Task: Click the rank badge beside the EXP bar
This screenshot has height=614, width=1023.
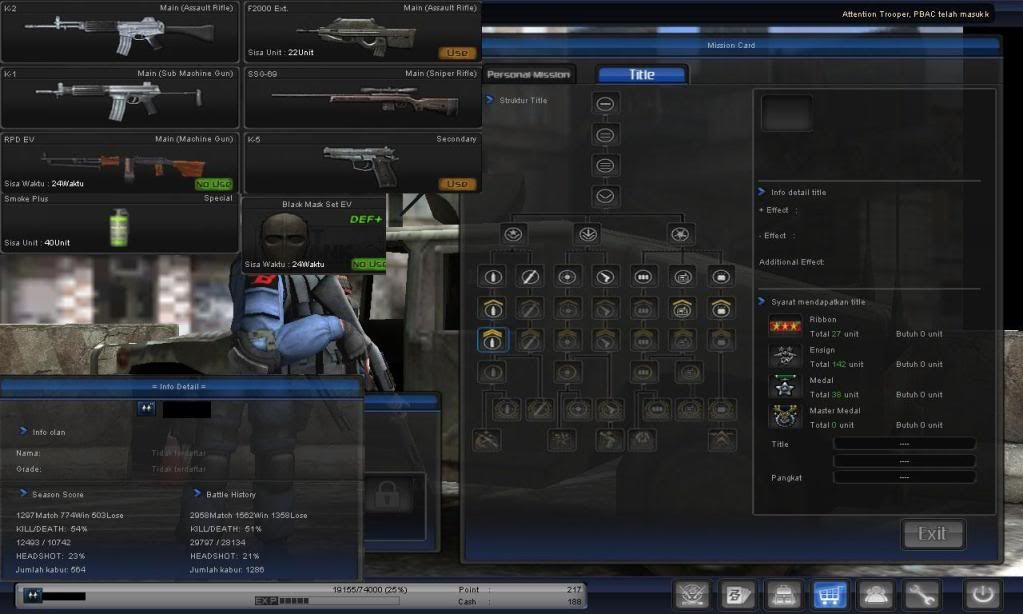Action: coord(33,595)
